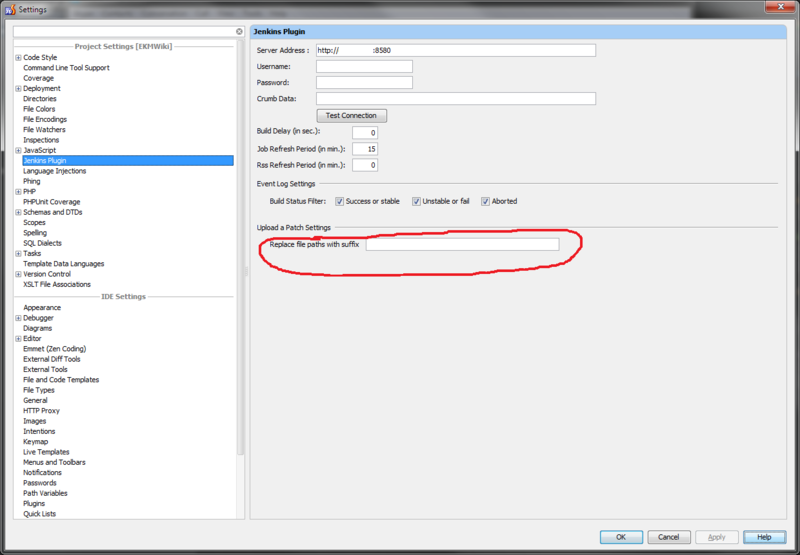Viewport: 800px width, 555px height.
Task: Toggle the Aborted build status checkbox
Action: [x=485, y=201]
